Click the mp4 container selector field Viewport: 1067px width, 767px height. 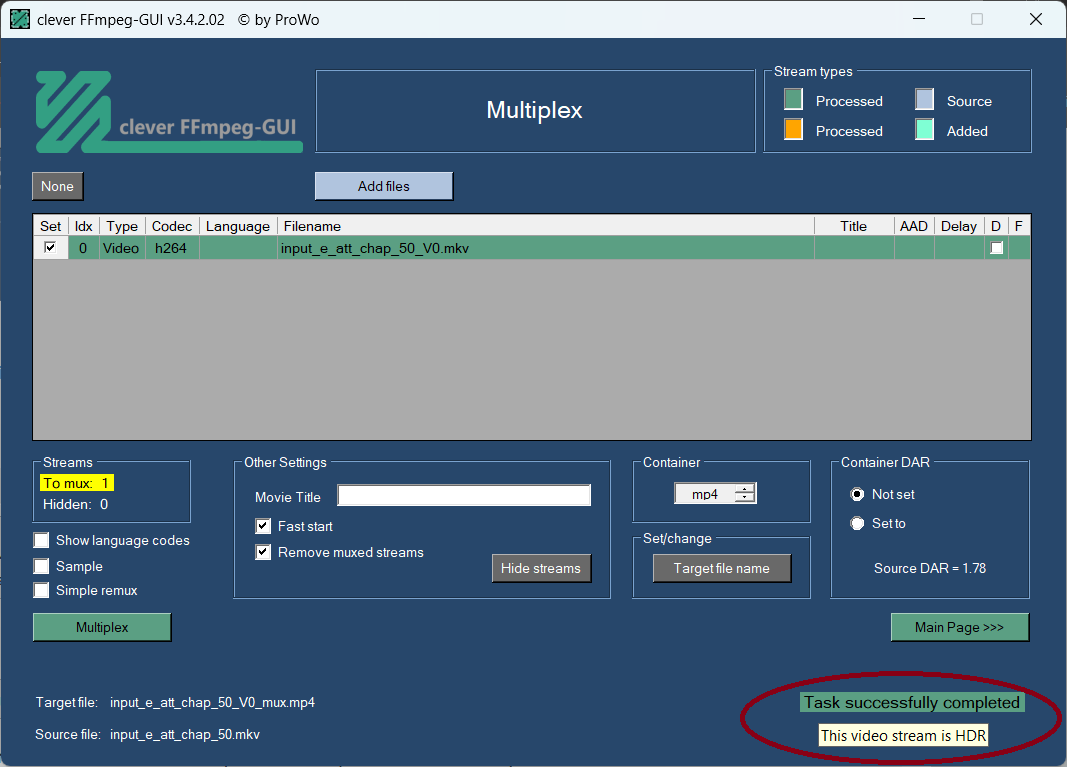[x=705, y=494]
